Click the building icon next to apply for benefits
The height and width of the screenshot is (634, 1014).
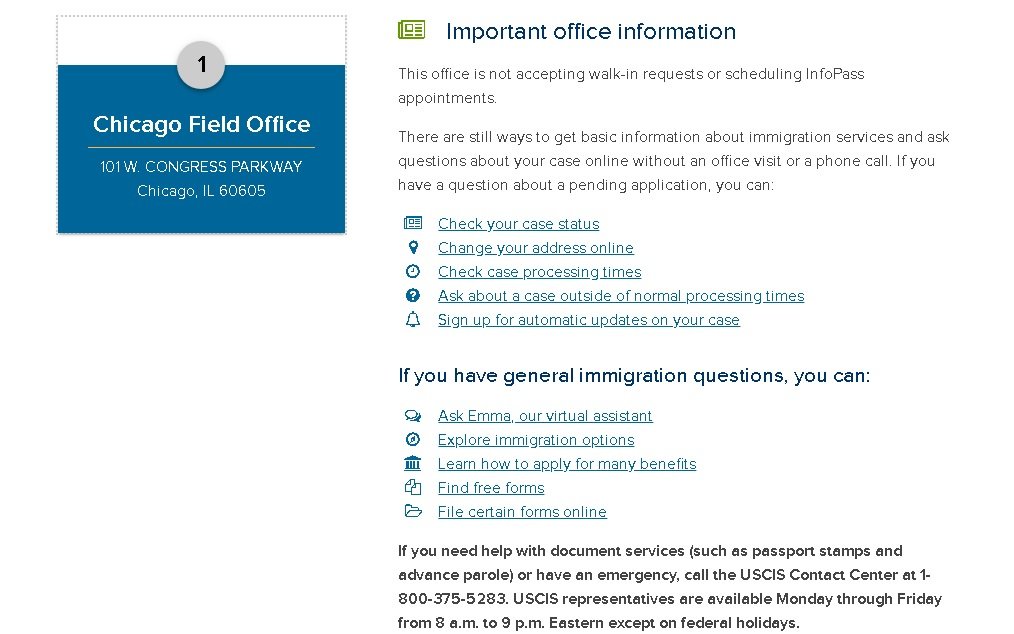coord(413,463)
